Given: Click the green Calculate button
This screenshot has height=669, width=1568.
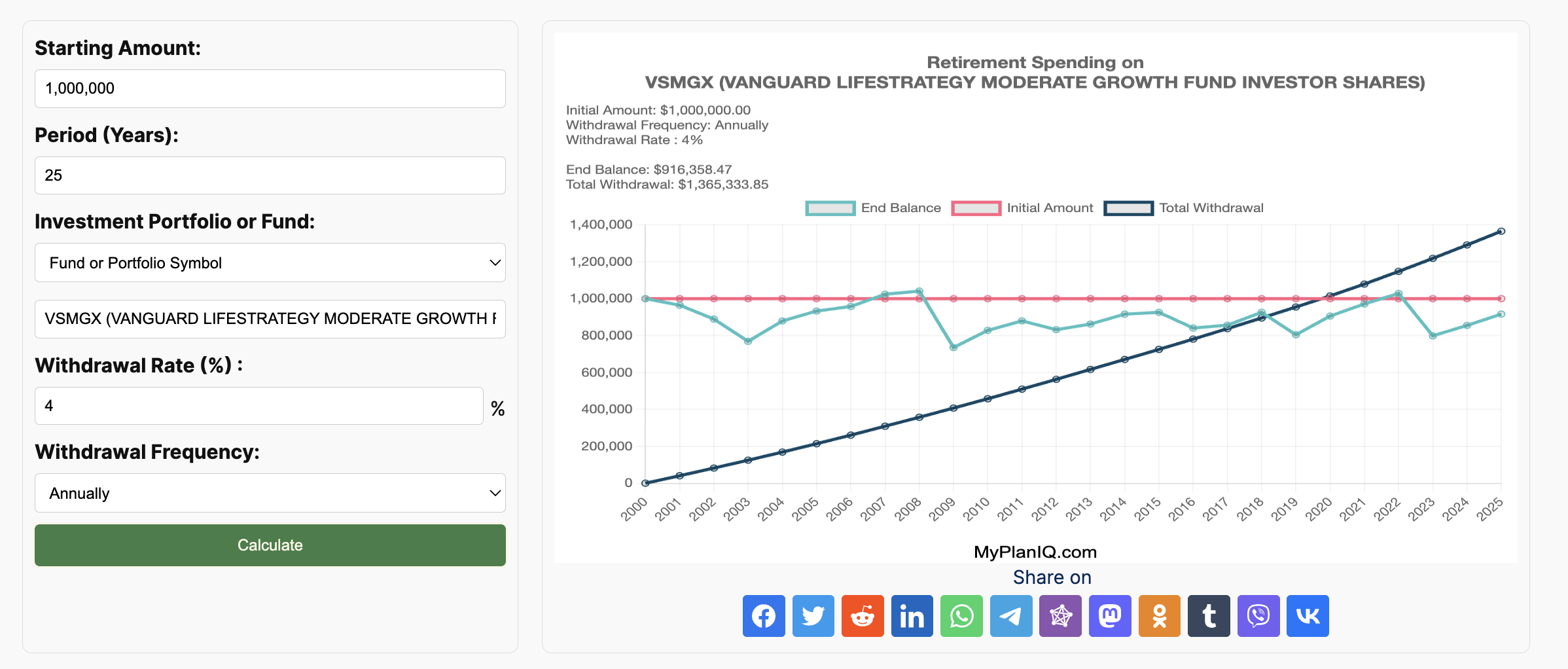Looking at the screenshot, I should (x=270, y=545).
